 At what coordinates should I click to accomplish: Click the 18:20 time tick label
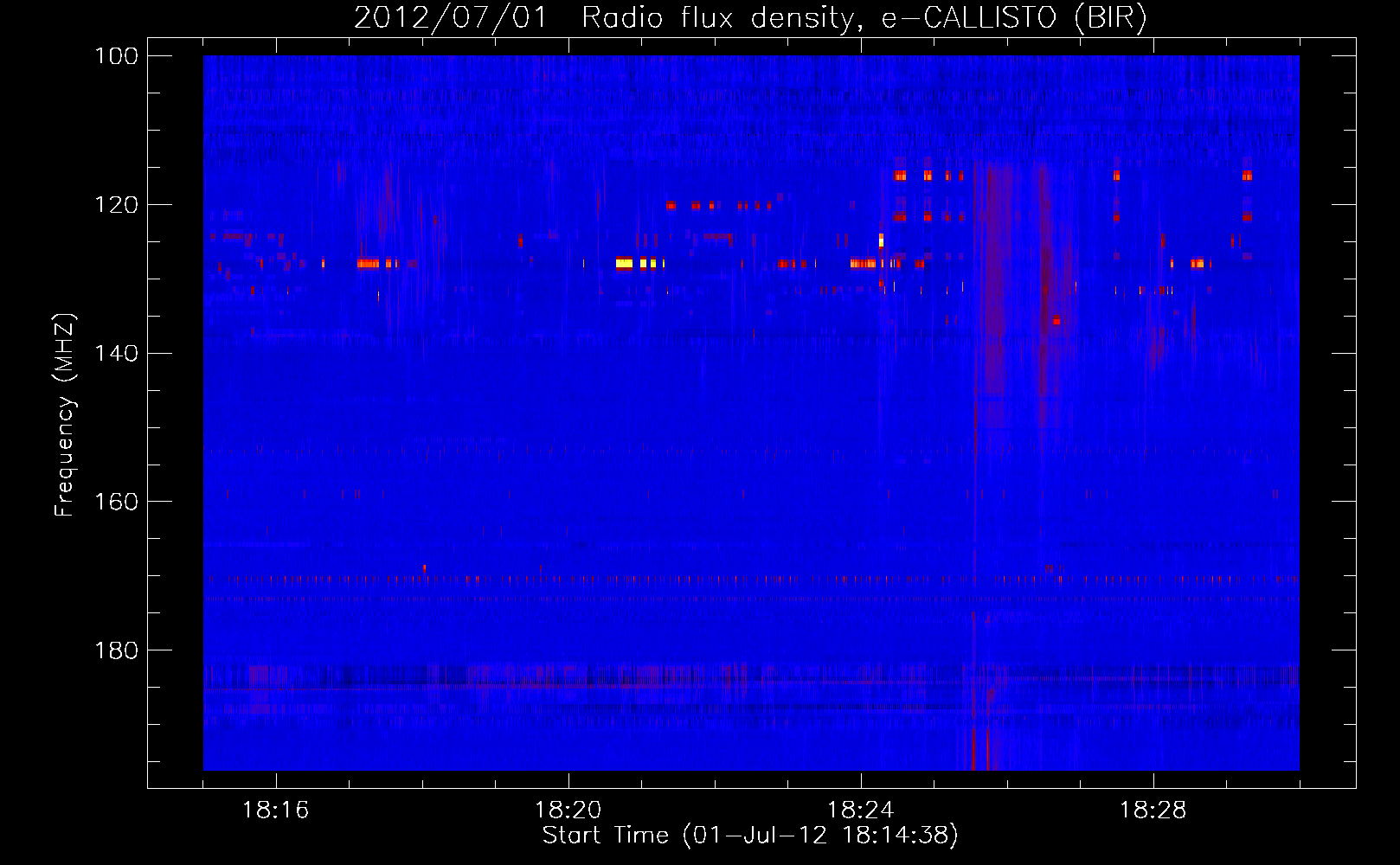point(568,811)
